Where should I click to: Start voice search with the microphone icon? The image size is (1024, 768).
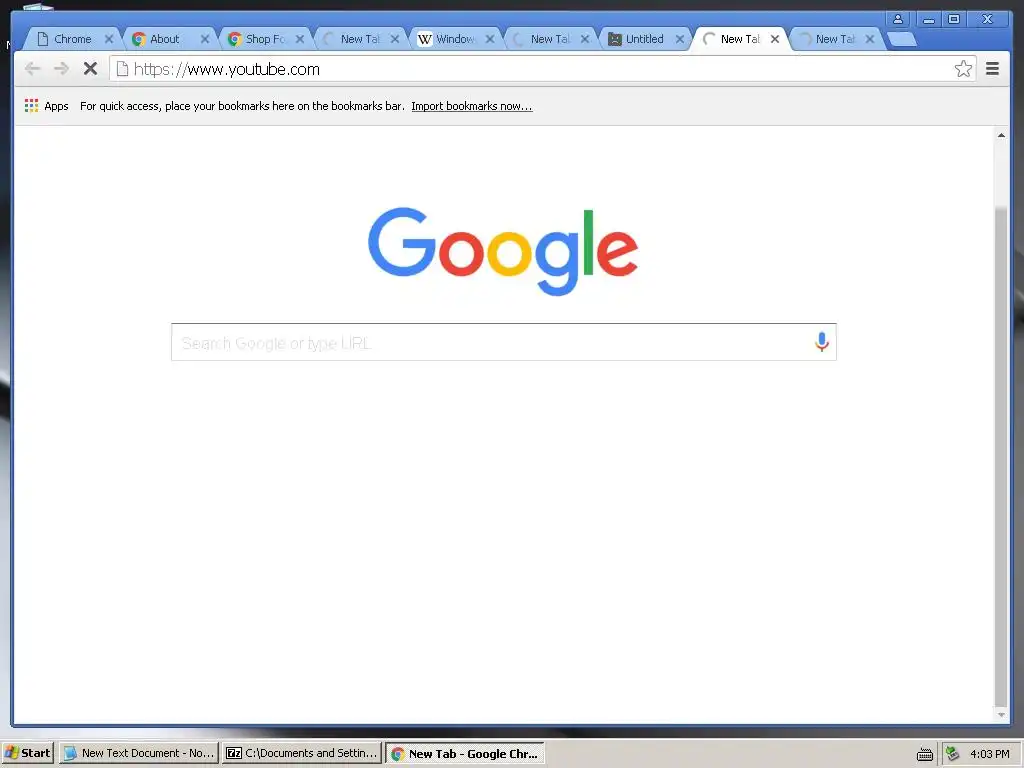pos(822,342)
